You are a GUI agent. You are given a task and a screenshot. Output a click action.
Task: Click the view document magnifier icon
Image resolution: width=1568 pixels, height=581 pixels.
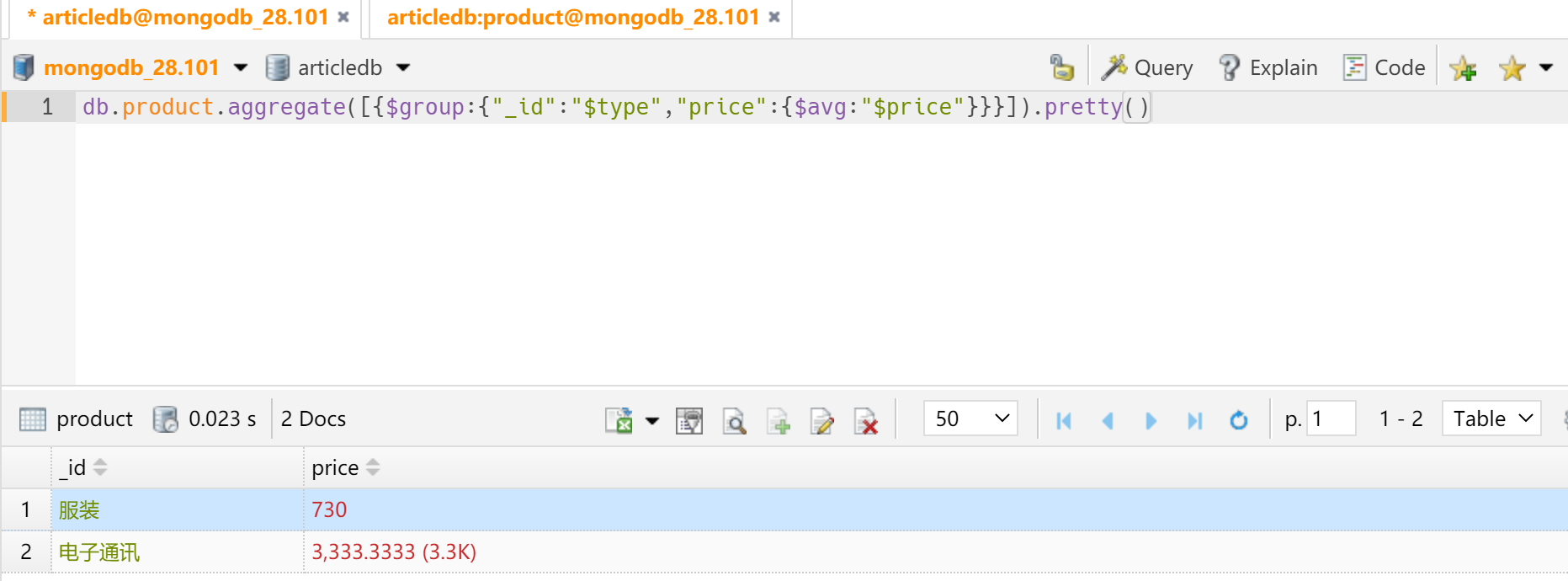734,419
